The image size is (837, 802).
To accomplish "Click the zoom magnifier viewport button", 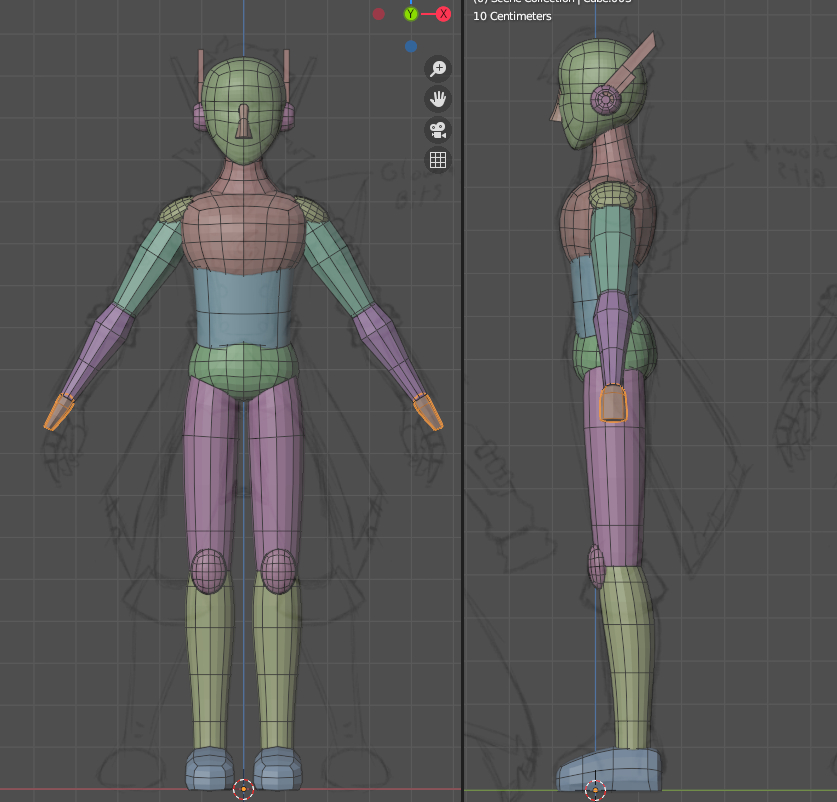I will point(438,68).
